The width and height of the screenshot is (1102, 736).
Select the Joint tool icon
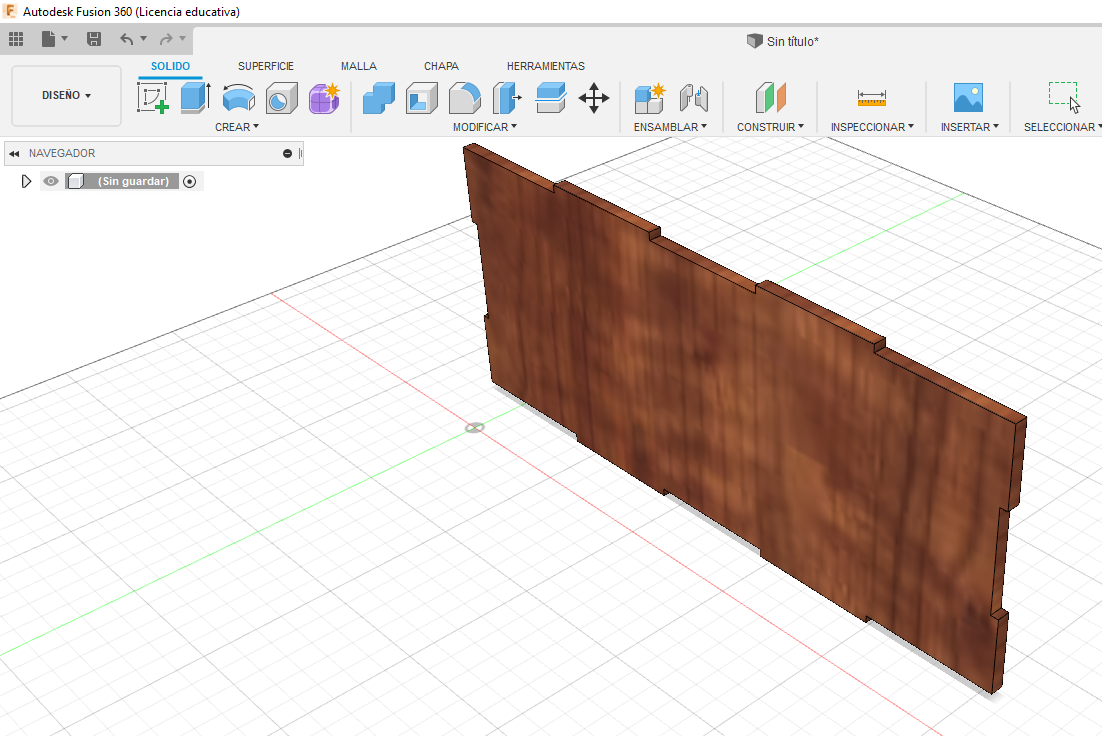click(693, 98)
